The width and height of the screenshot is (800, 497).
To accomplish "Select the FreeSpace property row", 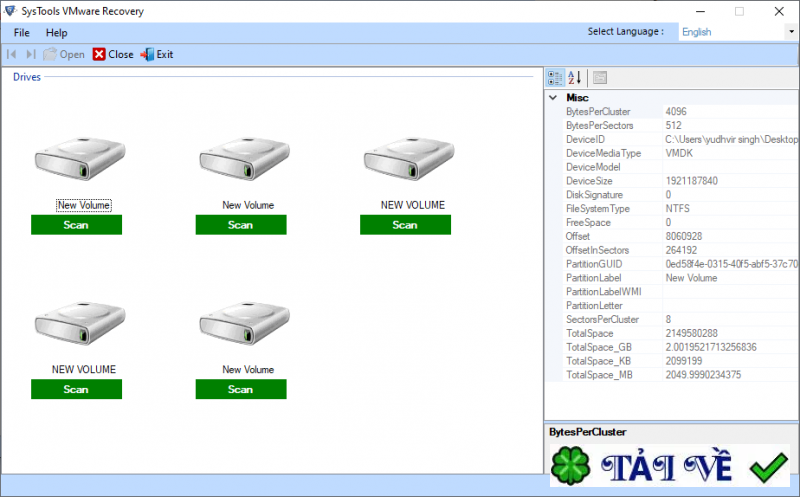I will point(679,222).
